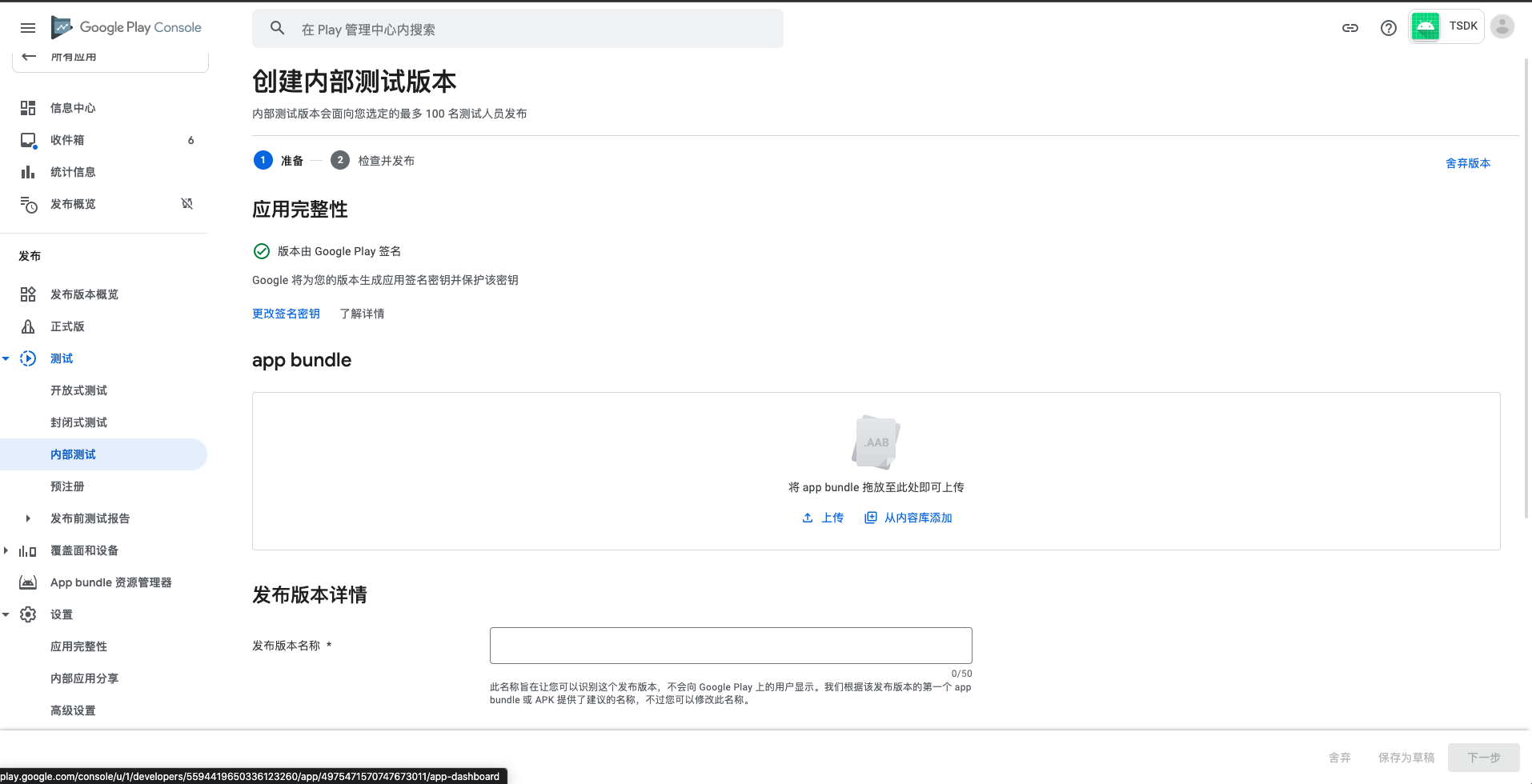Click 从内容库添加 button
The image size is (1532, 784).
(908, 518)
